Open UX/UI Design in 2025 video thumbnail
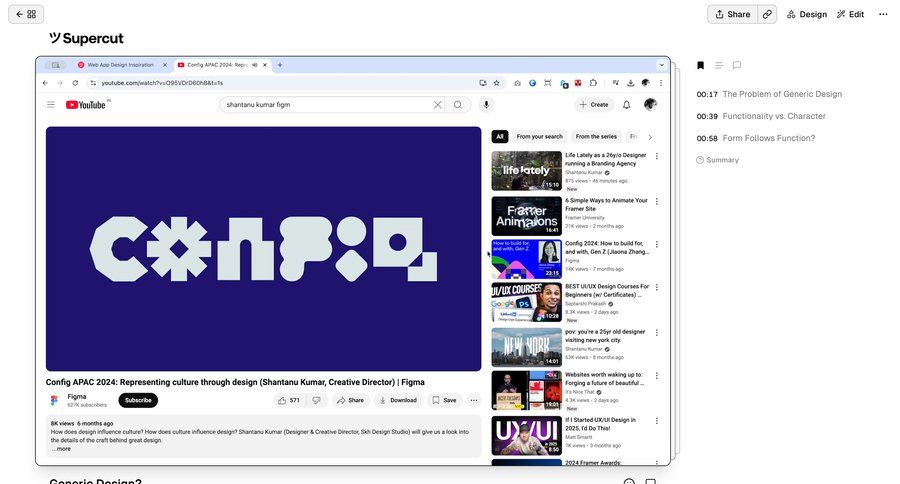900x484 pixels. [x=526, y=436]
